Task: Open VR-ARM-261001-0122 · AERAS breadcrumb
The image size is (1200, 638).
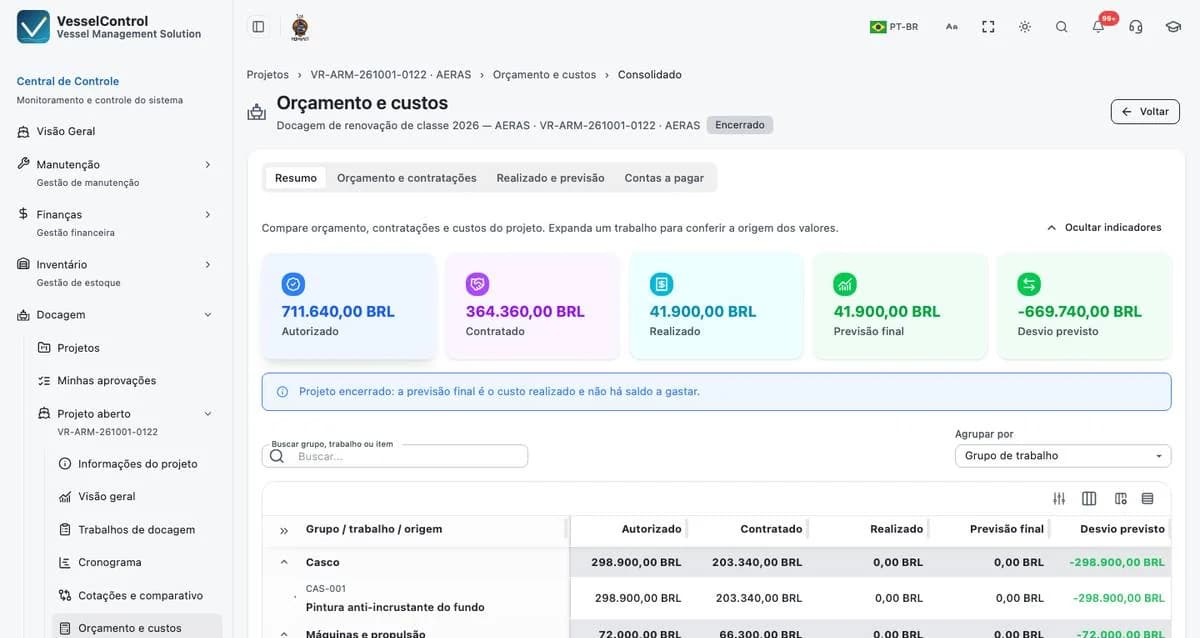Action: point(391,75)
